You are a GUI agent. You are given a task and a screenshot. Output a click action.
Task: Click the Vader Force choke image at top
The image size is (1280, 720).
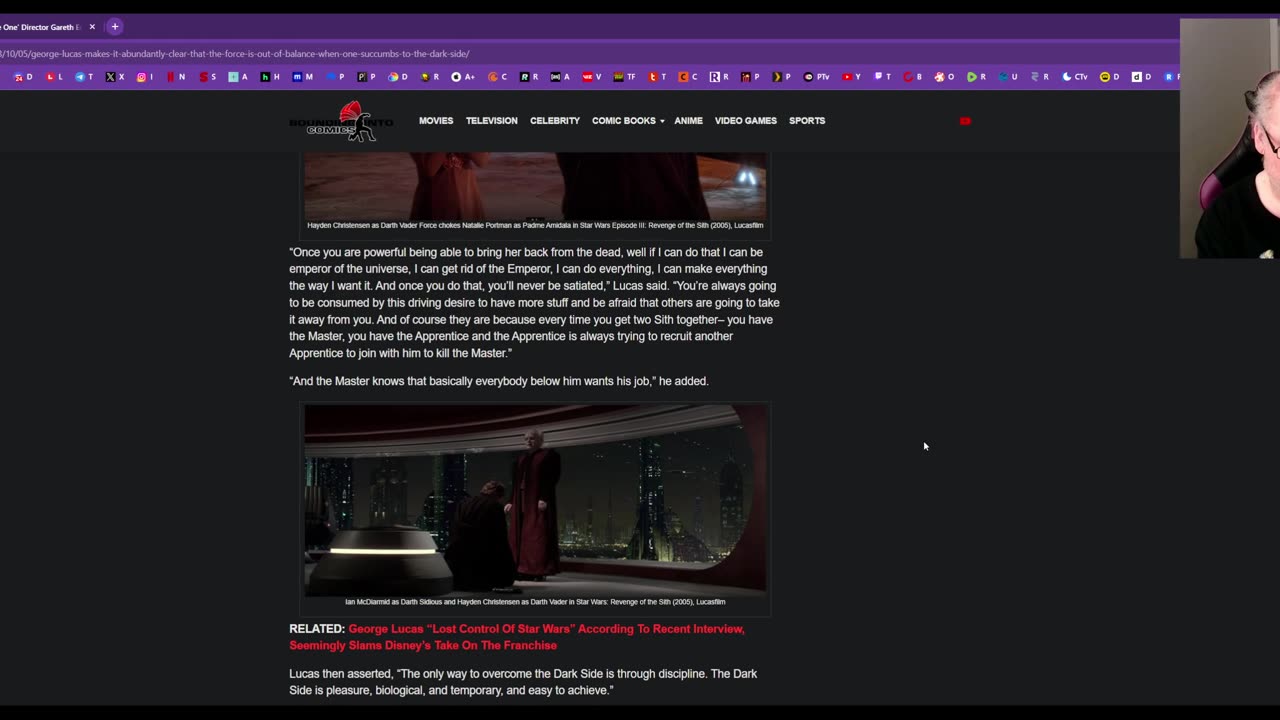click(535, 186)
